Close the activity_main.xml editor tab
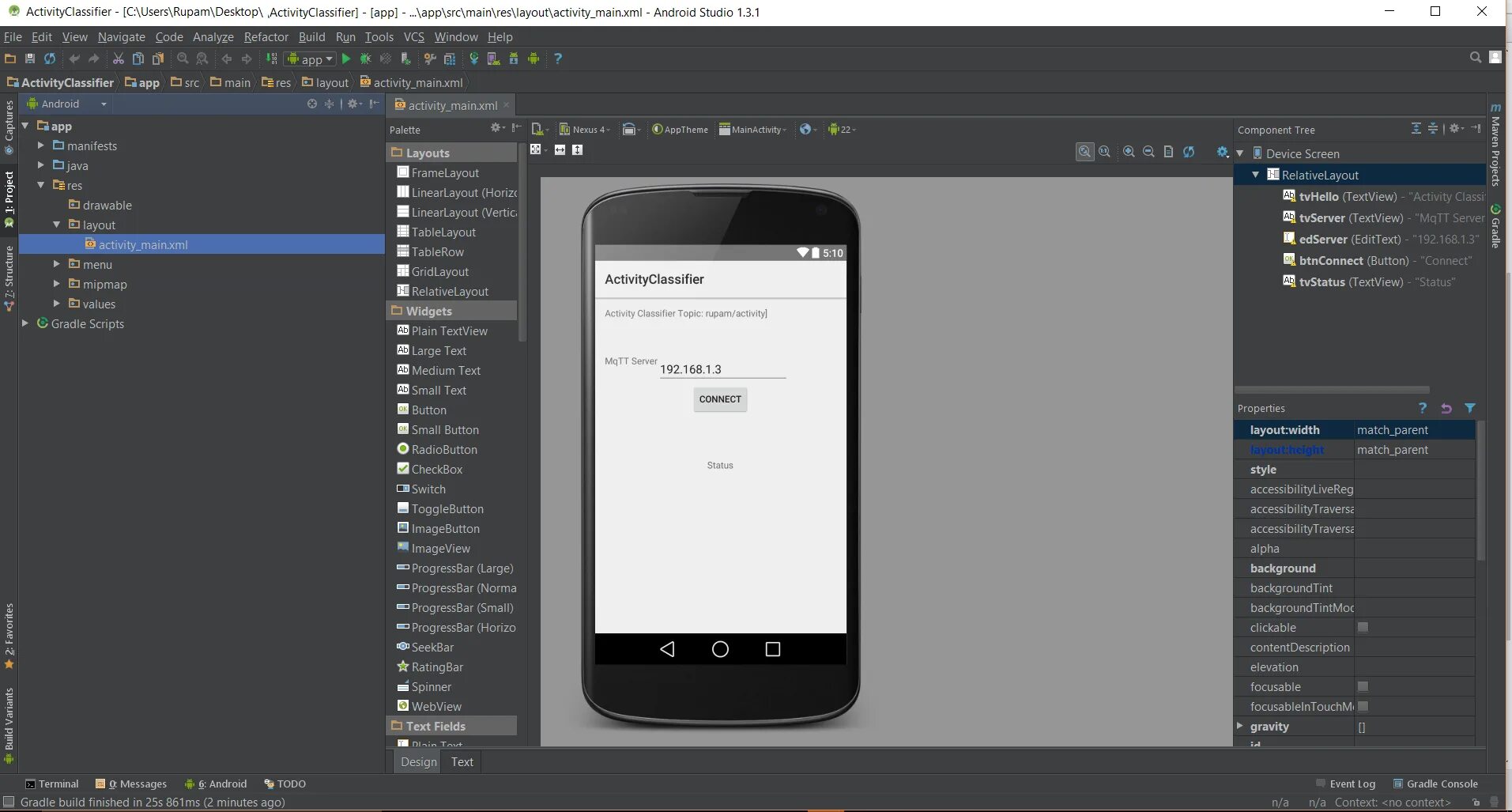 [x=506, y=104]
